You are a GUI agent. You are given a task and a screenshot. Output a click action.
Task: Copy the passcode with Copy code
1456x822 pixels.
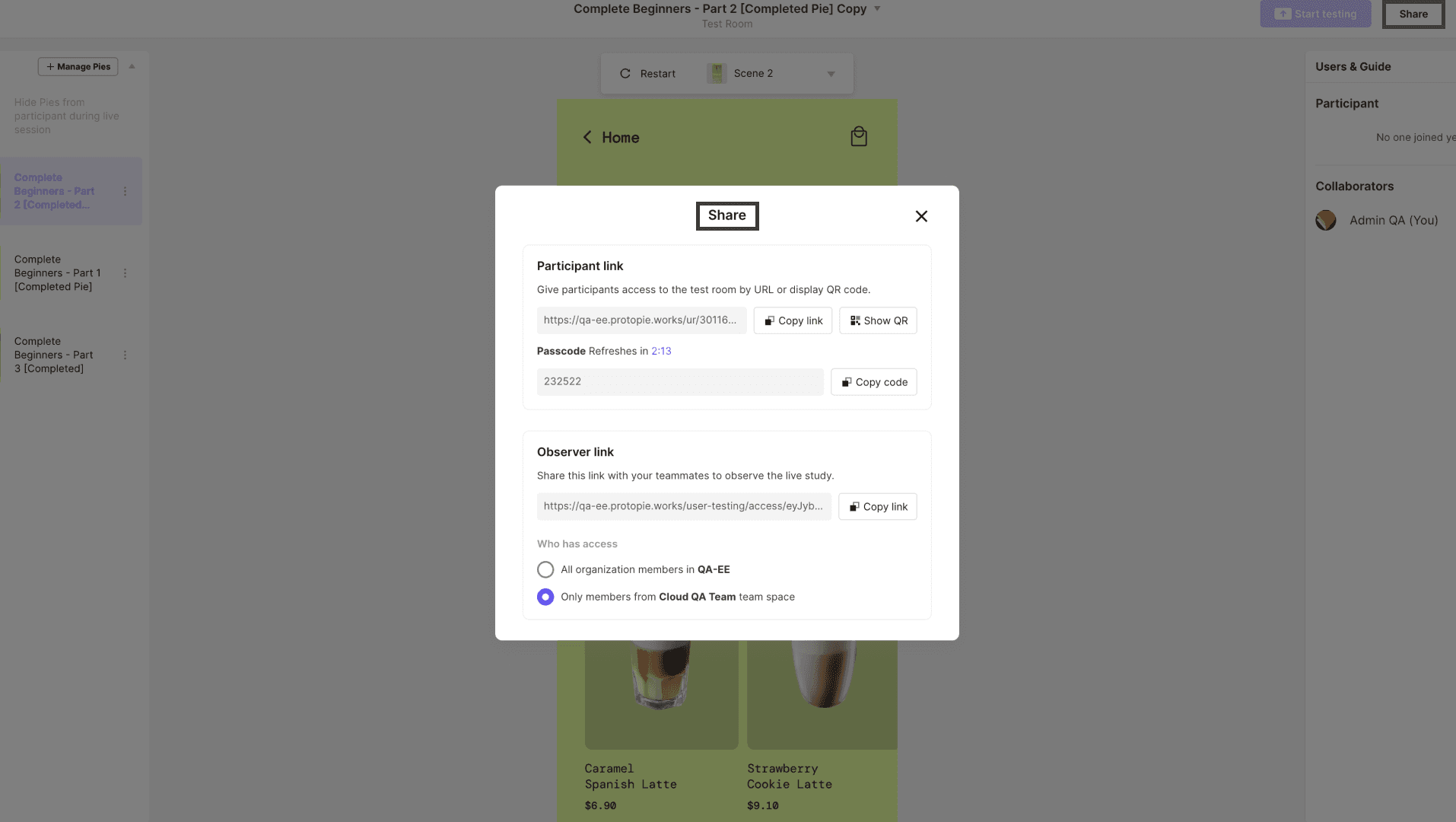click(874, 382)
